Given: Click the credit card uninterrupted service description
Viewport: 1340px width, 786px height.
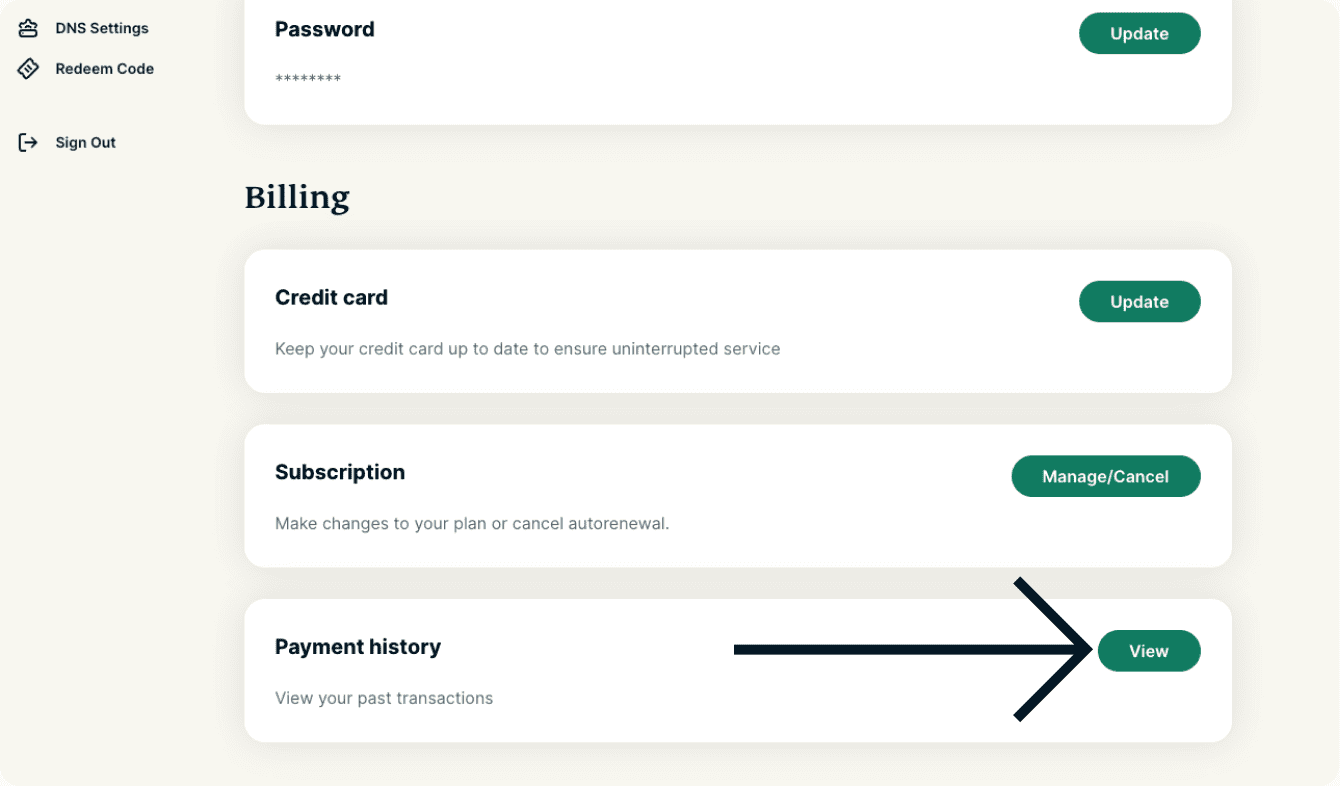Looking at the screenshot, I should click(x=527, y=349).
